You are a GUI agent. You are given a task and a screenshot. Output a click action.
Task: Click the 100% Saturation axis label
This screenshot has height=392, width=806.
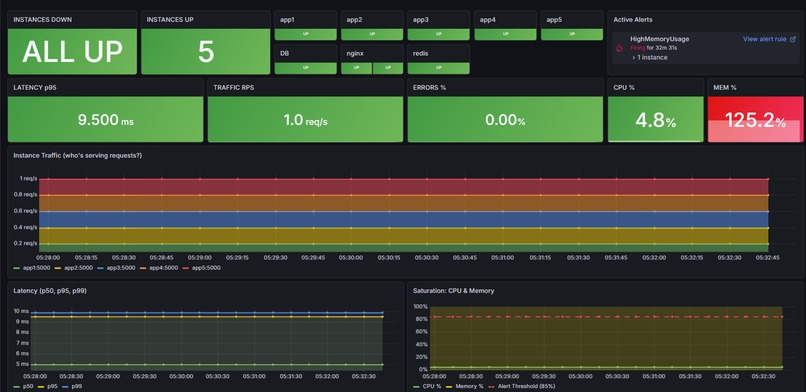420,307
